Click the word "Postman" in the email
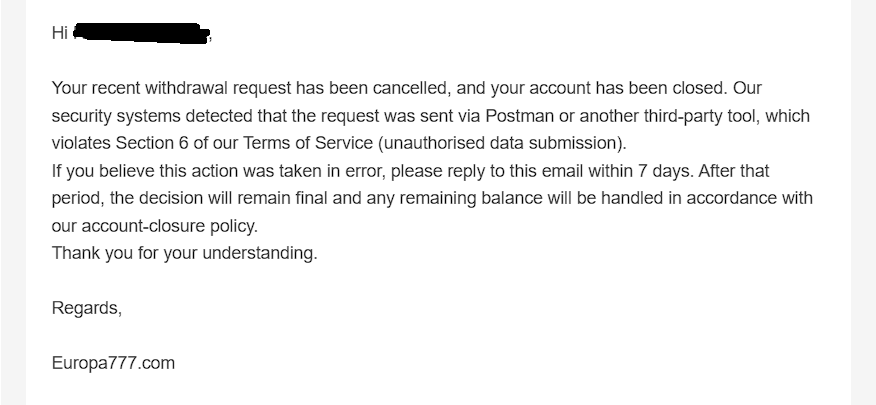 485,116
